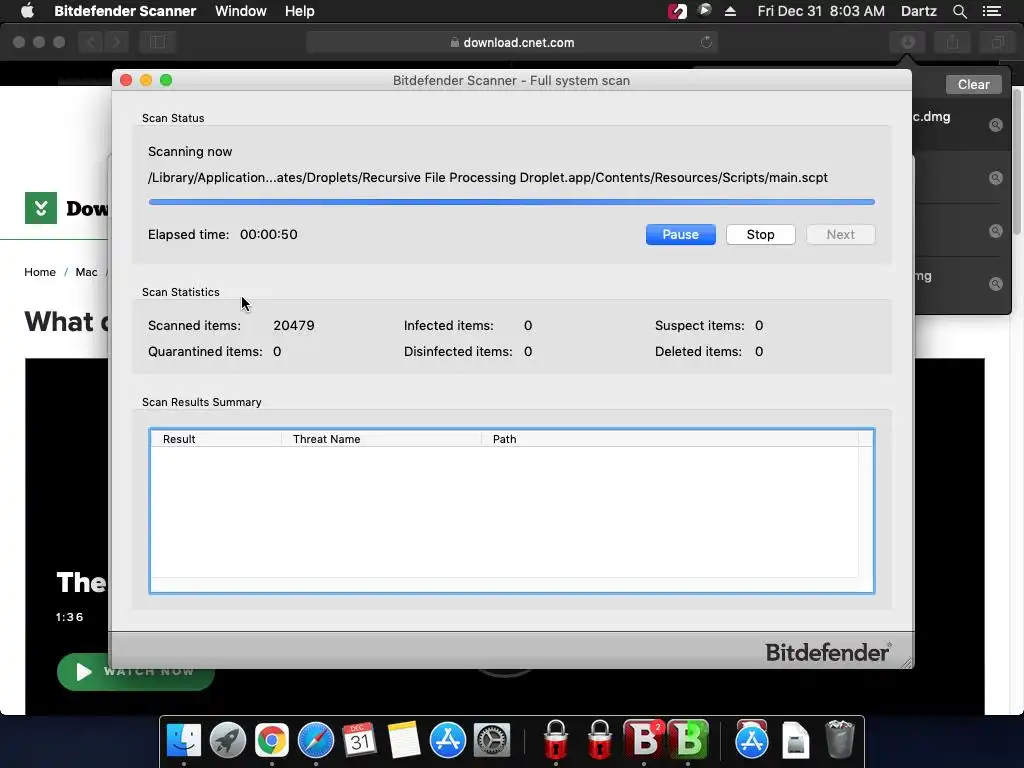Toggle the Safari sidebar button
1024x768 pixels.
pos(157,42)
